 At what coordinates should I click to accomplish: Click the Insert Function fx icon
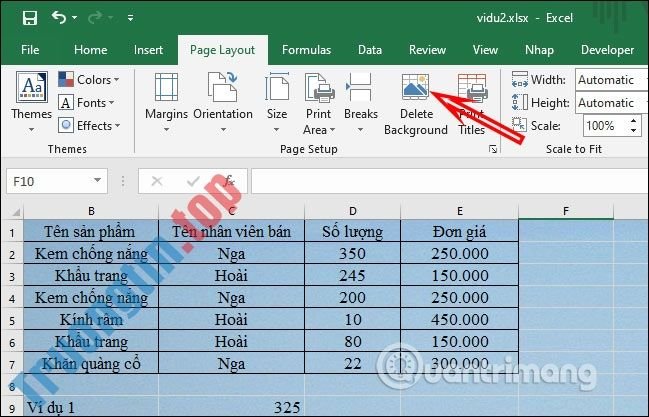[x=229, y=181]
